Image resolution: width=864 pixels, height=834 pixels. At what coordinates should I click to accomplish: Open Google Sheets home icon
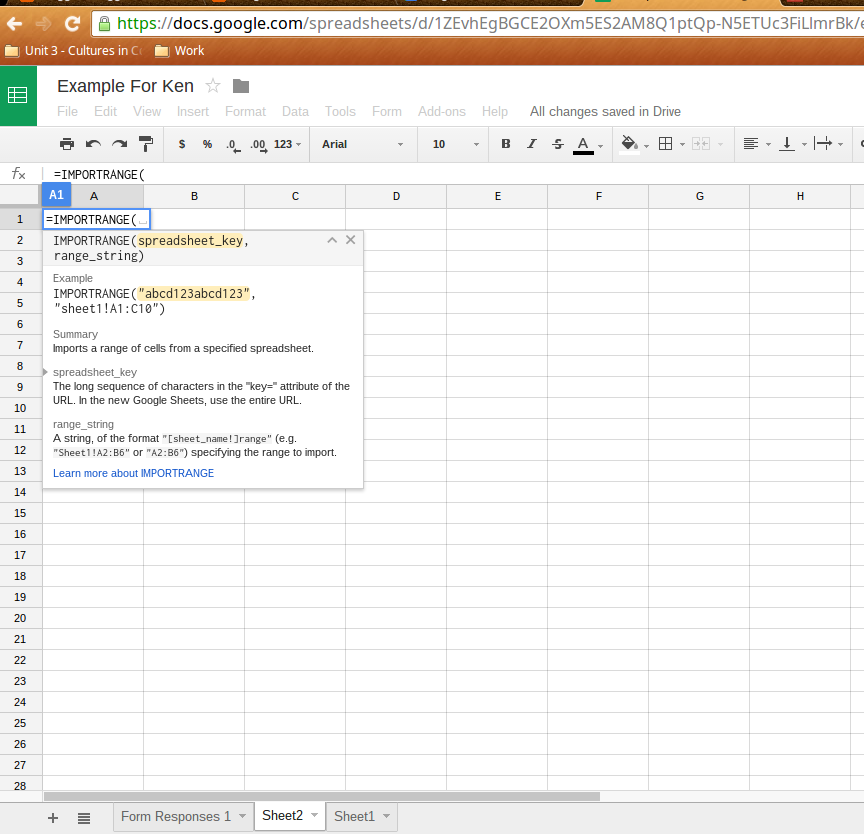(18, 95)
